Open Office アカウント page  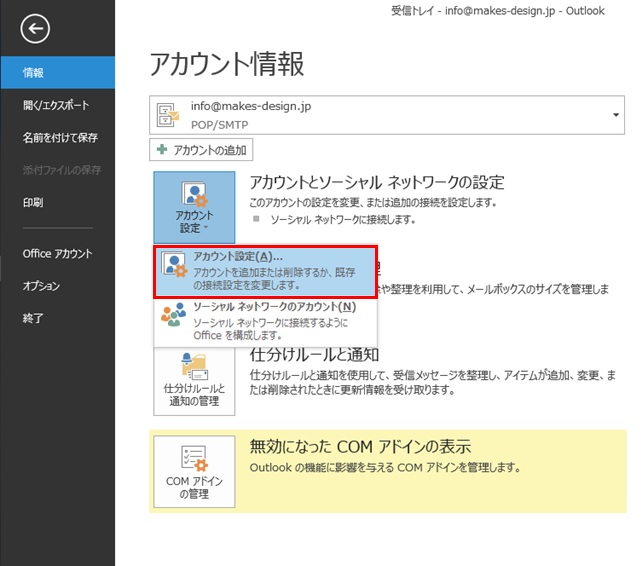(x=57, y=253)
